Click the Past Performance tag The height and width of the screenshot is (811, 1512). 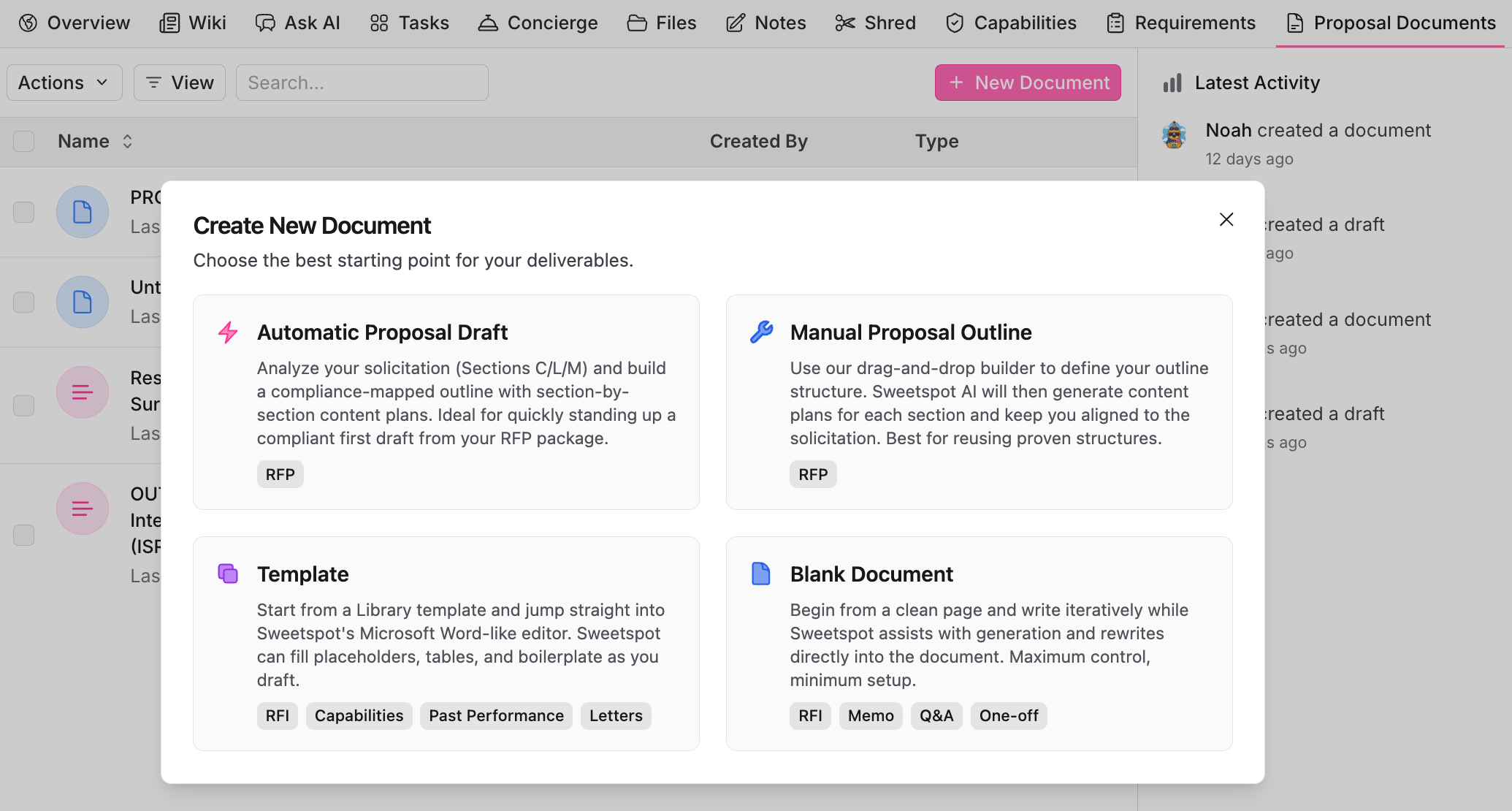pyautogui.click(x=497, y=716)
